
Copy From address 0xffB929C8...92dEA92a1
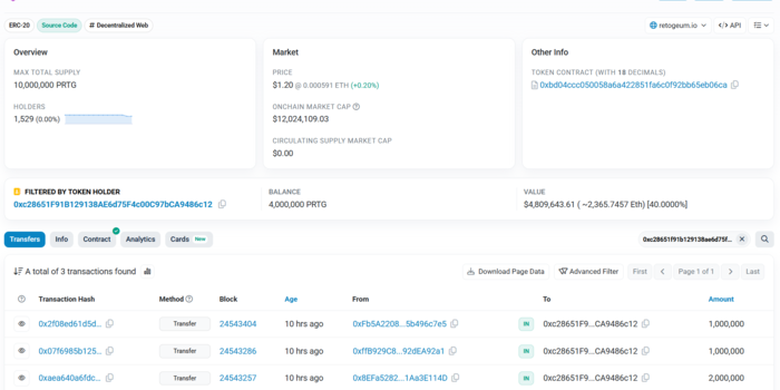452,351
